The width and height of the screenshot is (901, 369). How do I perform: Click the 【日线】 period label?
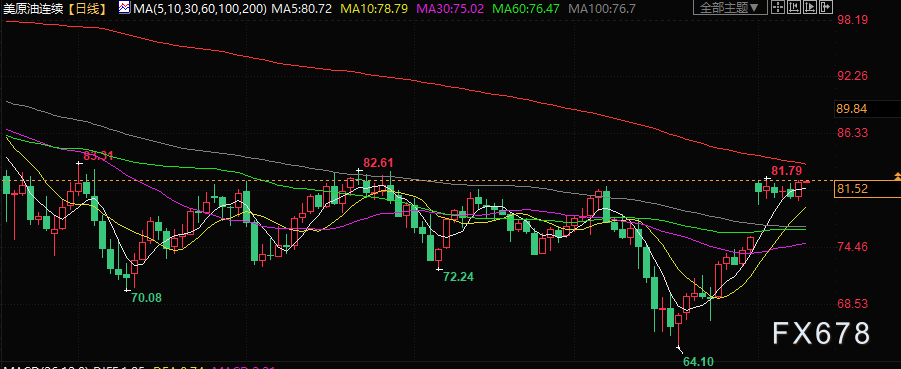(86, 9)
